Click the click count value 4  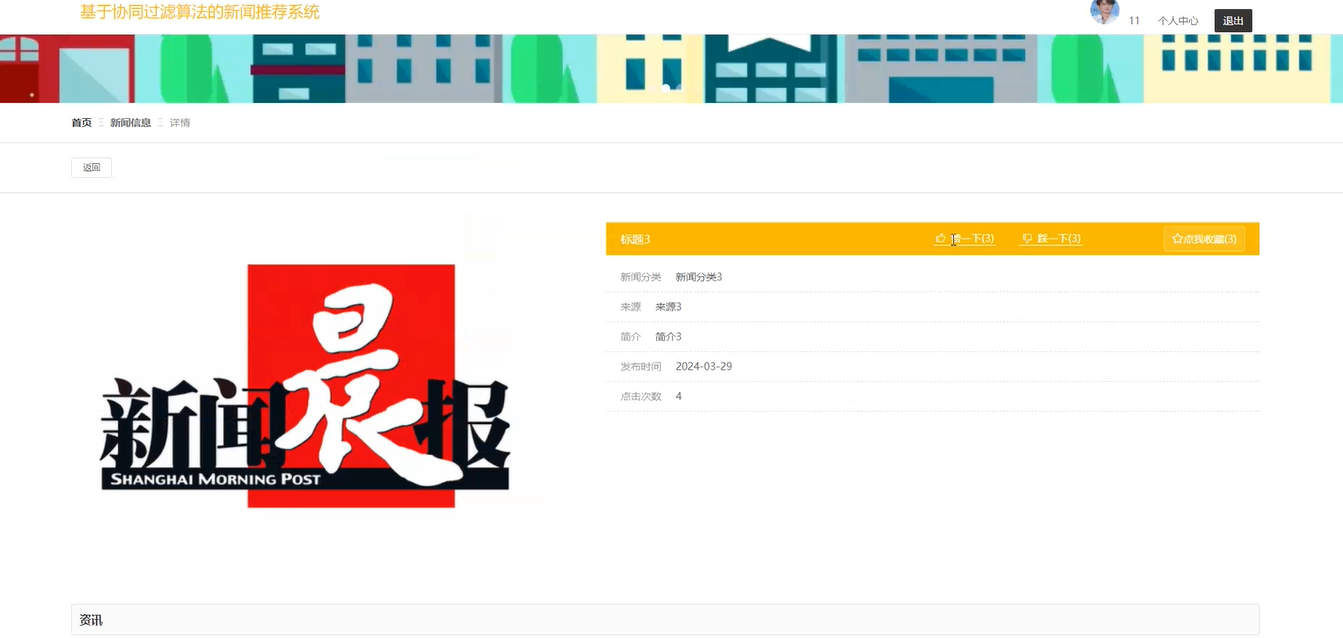pos(679,397)
